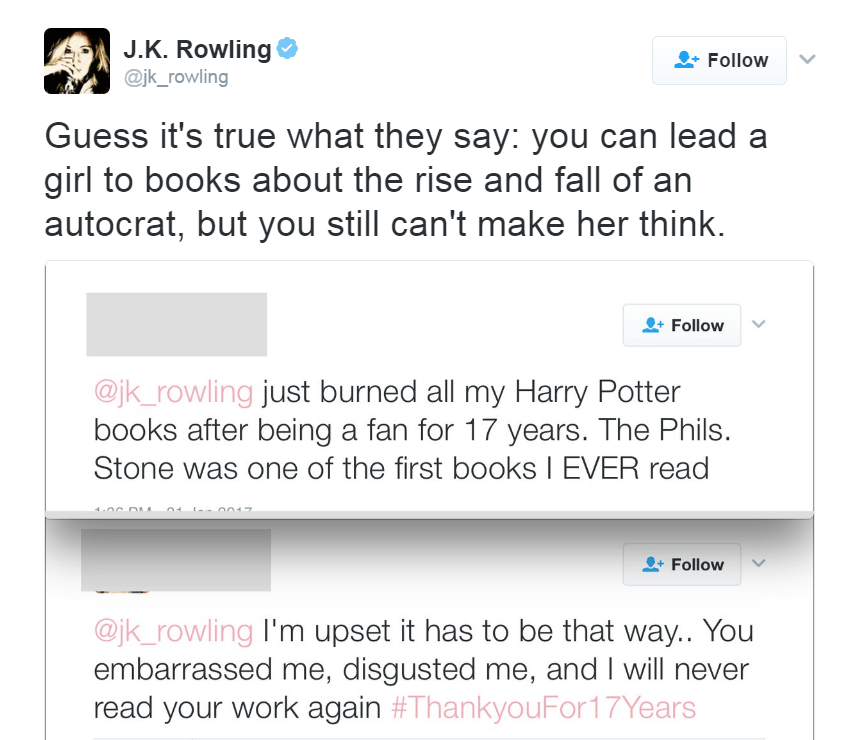Click the add-person icon in the top Follow button

(x=685, y=60)
